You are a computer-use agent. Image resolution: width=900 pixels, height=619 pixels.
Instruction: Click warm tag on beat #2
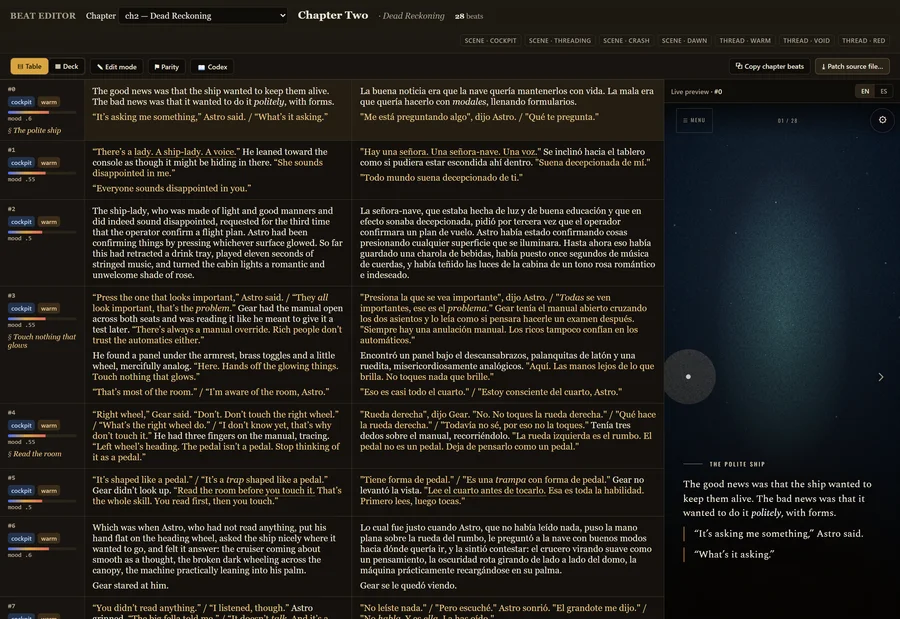pos(49,222)
